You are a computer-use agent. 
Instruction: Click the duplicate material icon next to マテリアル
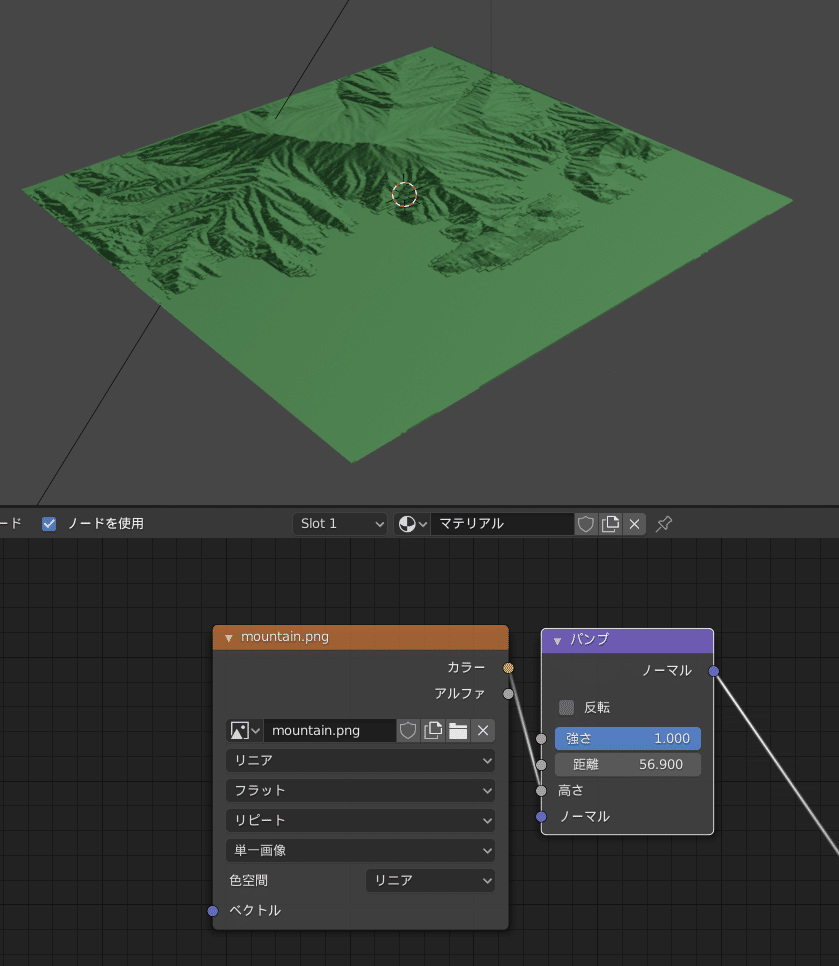click(610, 523)
